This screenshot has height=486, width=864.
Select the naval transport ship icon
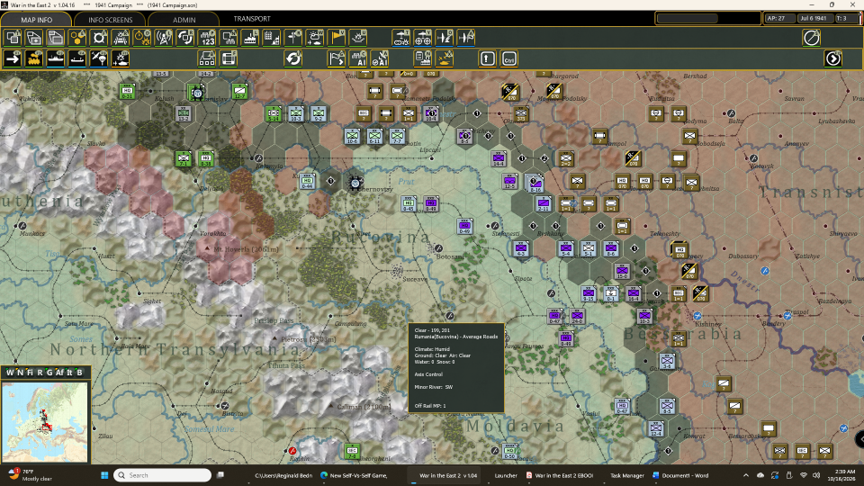point(56,58)
